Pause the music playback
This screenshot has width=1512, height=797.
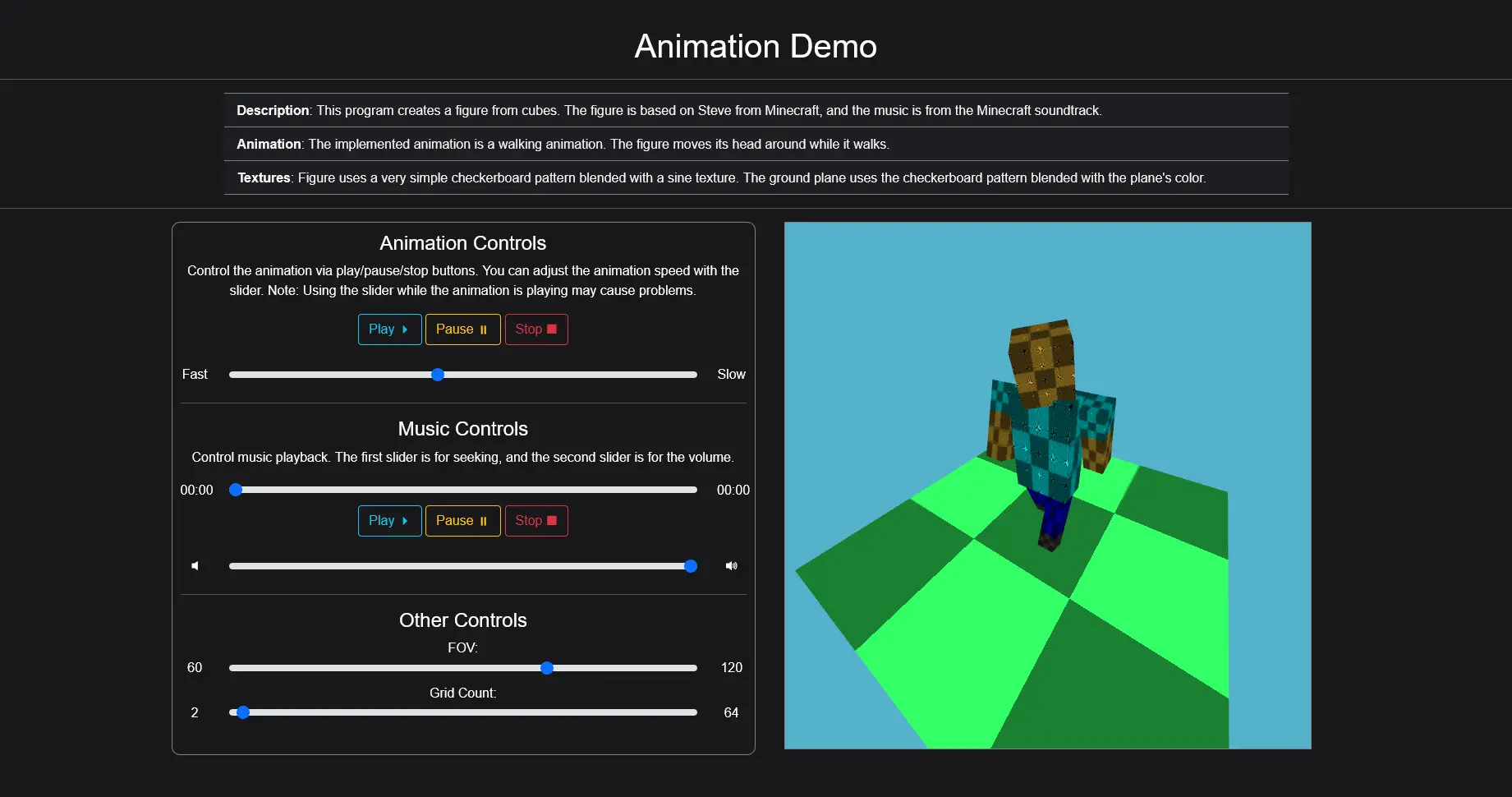[x=462, y=521]
